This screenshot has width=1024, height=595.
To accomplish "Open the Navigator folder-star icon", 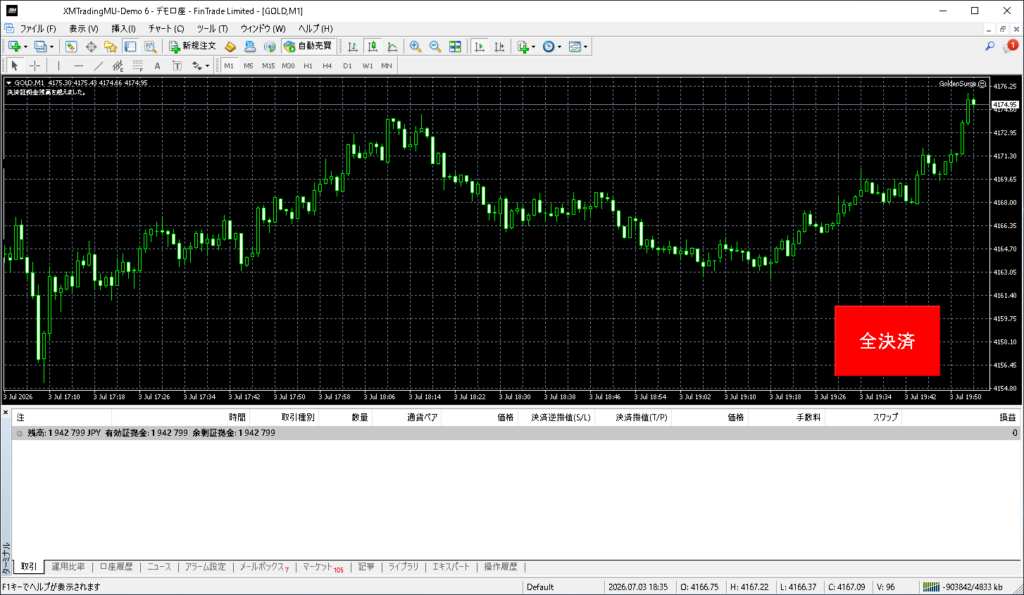I will point(110,46).
